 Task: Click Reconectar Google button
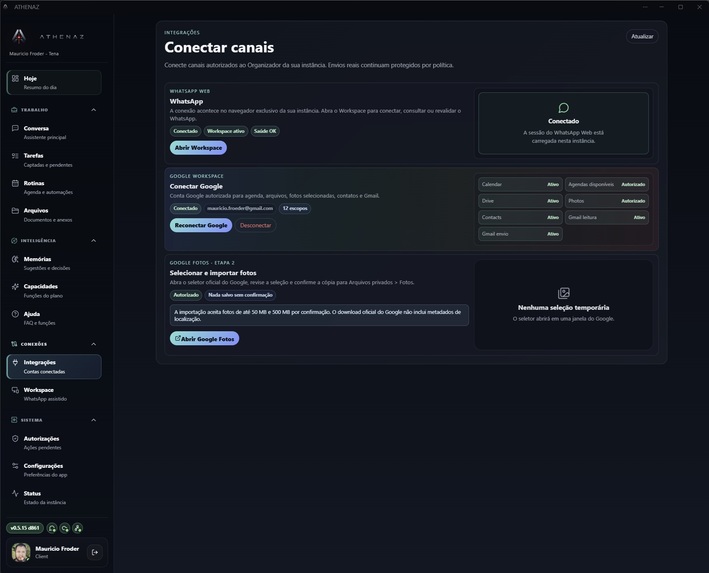point(201,225)
